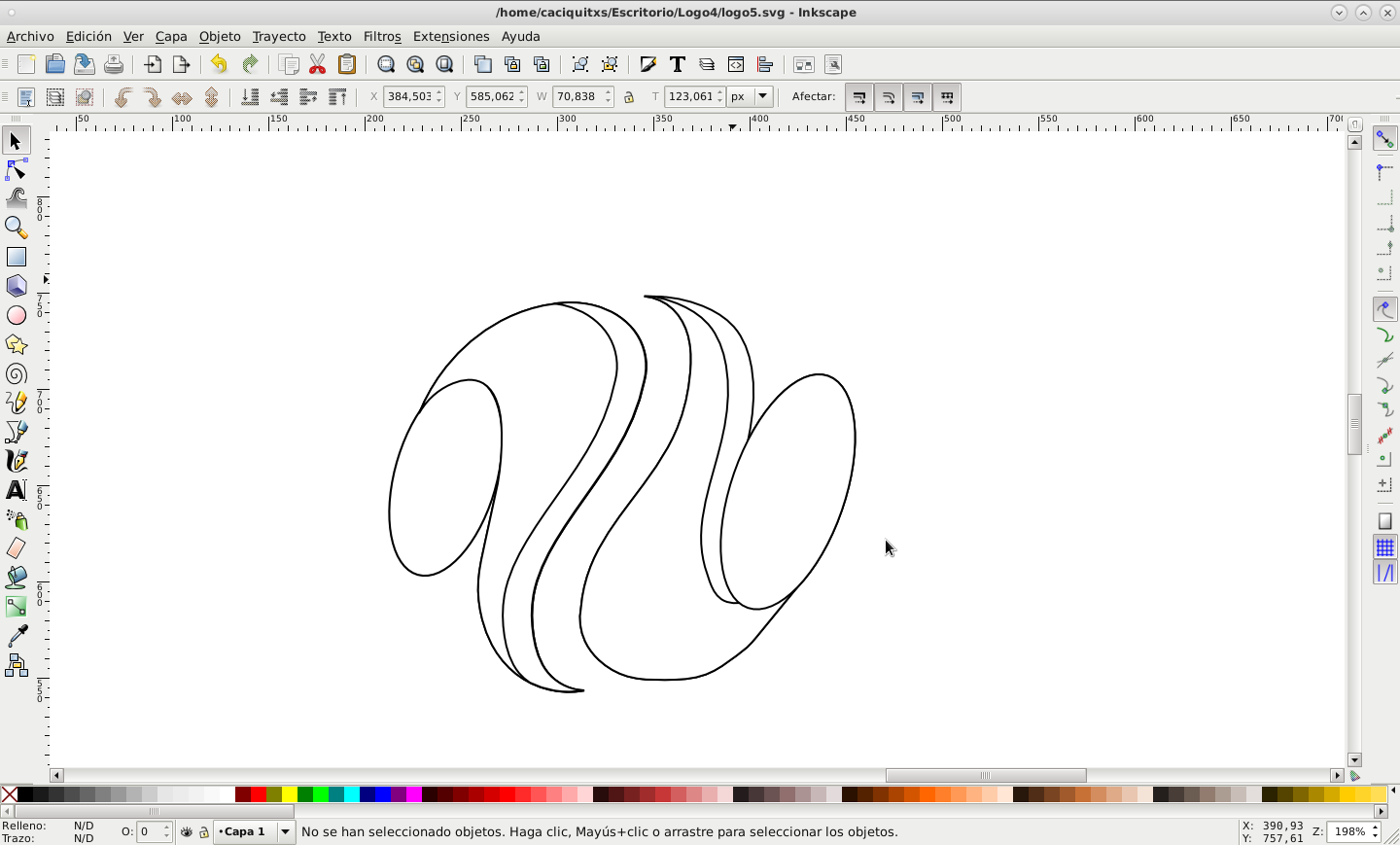Click the canvas horizontal scrollbar thumb

pos(986,776)
